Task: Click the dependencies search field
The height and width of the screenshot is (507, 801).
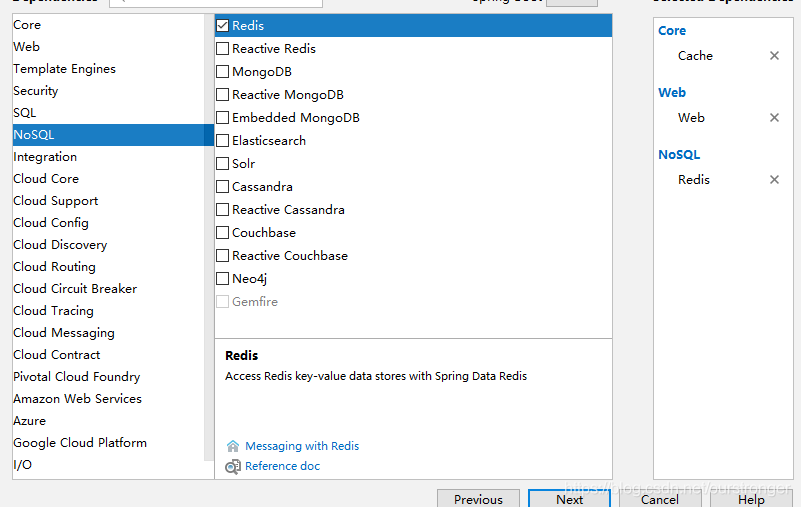Action: [216, 3]
